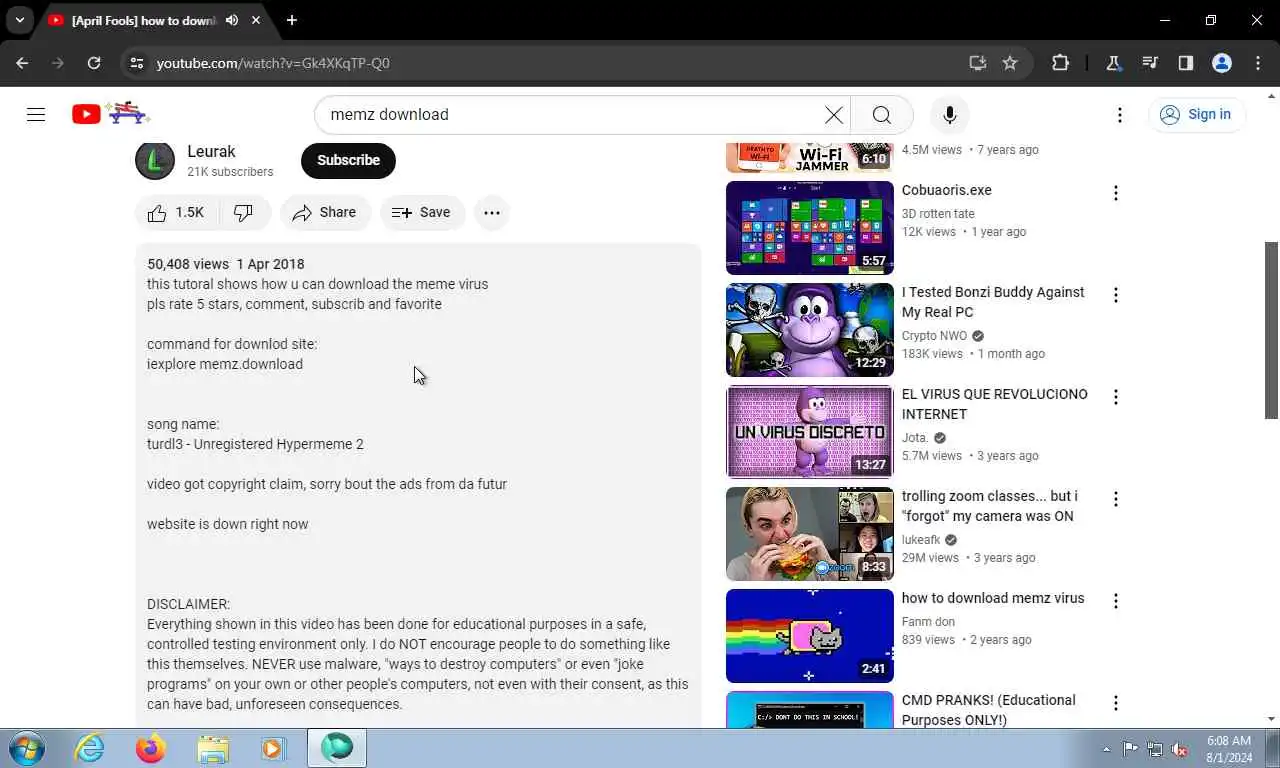Open trolling zoom classes video title
This screenshot has width=1280, height=768.
989,506
